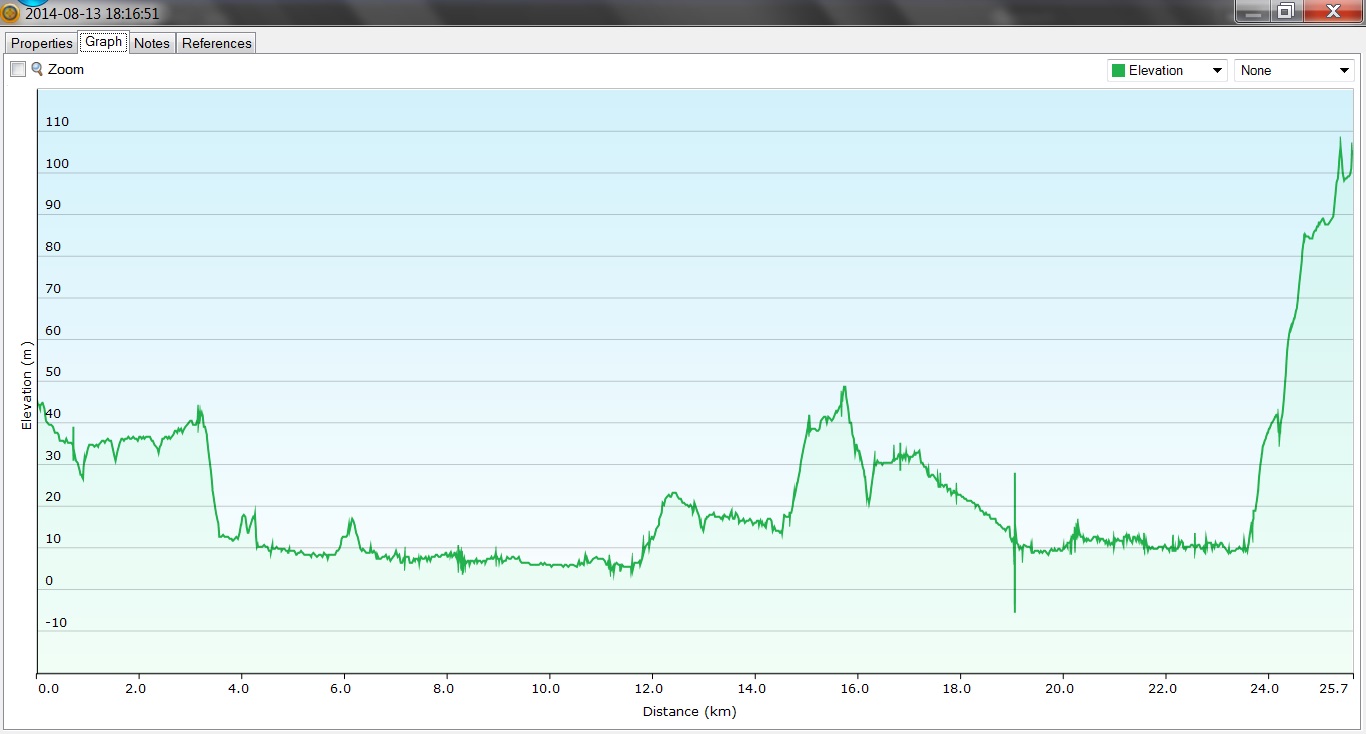The height and width of the screenshot is (734, 1366).
Task: Click the window icon in title bar
Action: click(x=10, y=13)
